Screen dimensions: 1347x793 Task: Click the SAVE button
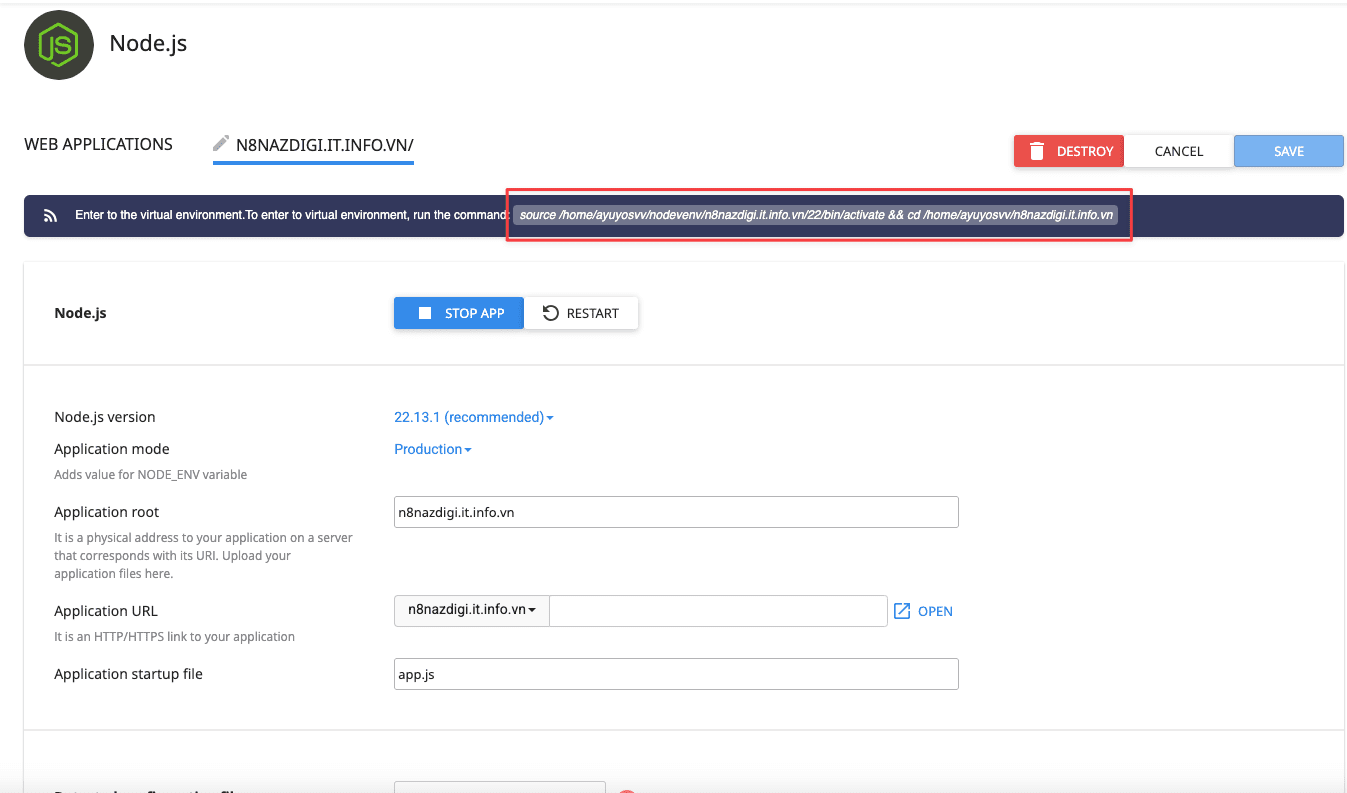click(x=1288, y=151)
